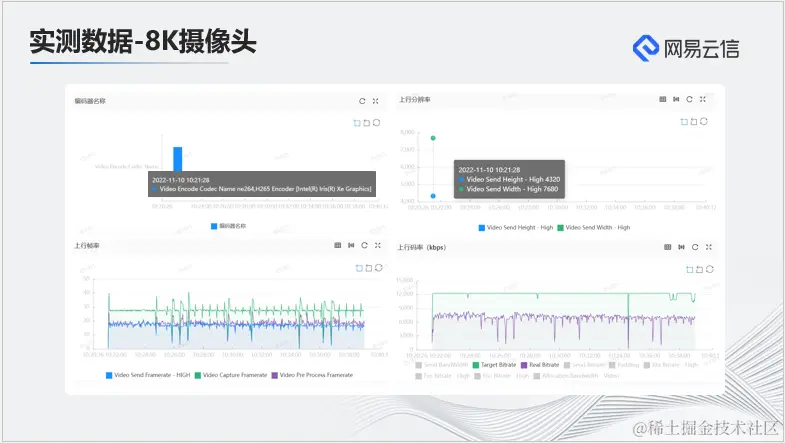Toggle the Target Bitrate legend series
Screen dimensions: 785x443
tap(494, 365)
